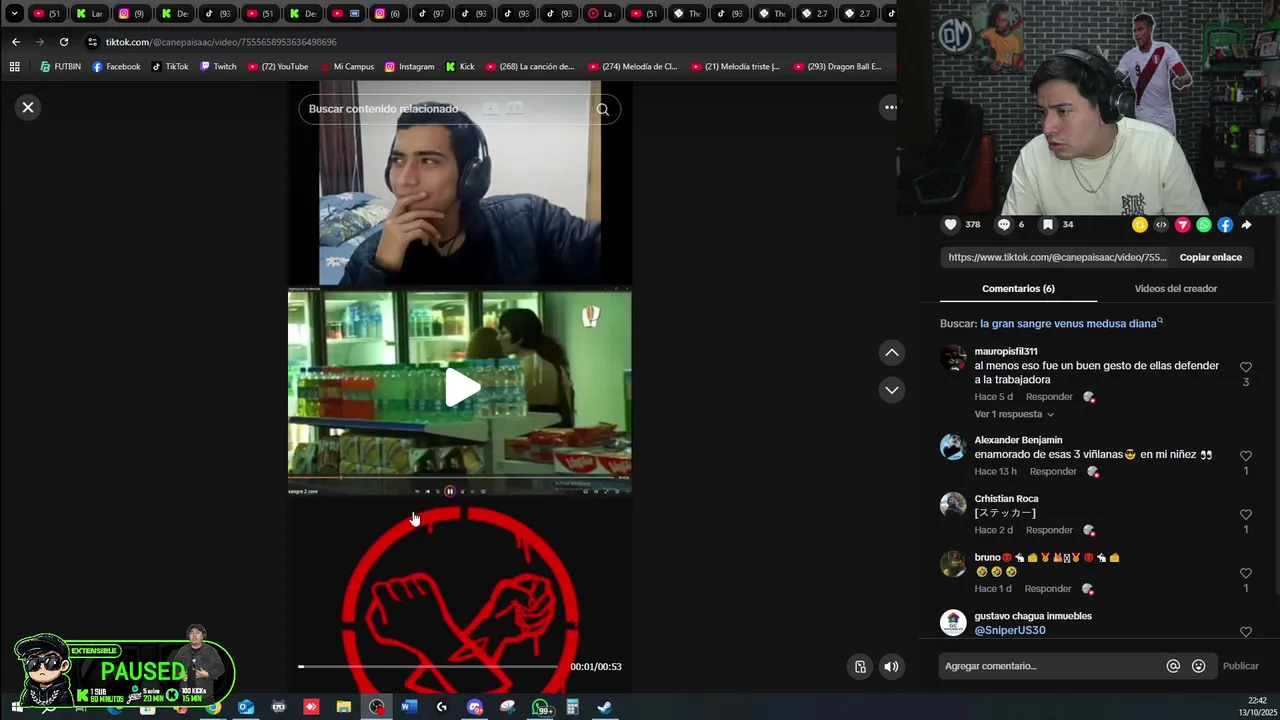Search 'la gran sangre venus medusa diana'
This screenshot has height=720, width=1280.
click(1071, 323)
